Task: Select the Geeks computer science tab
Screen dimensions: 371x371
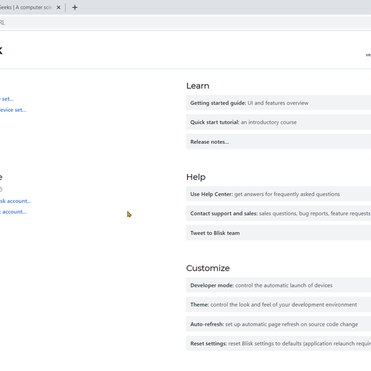Action: 30,7
